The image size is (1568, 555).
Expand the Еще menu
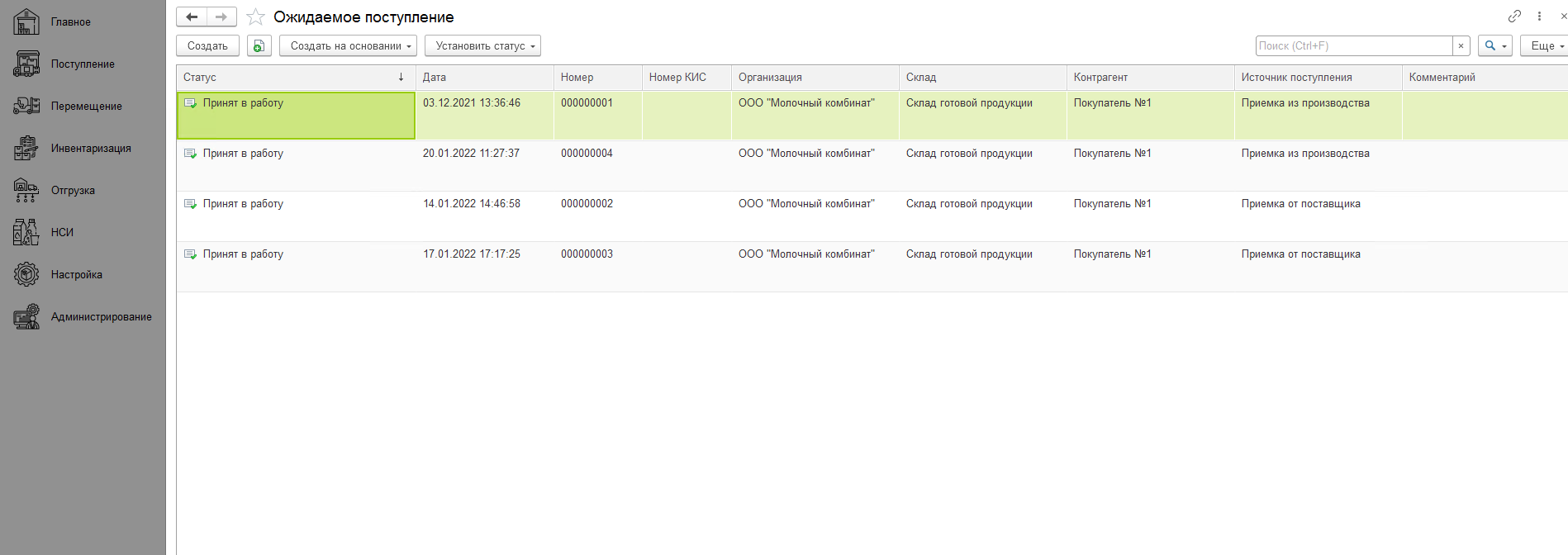pyautogui.click(x=1544, y=46)
